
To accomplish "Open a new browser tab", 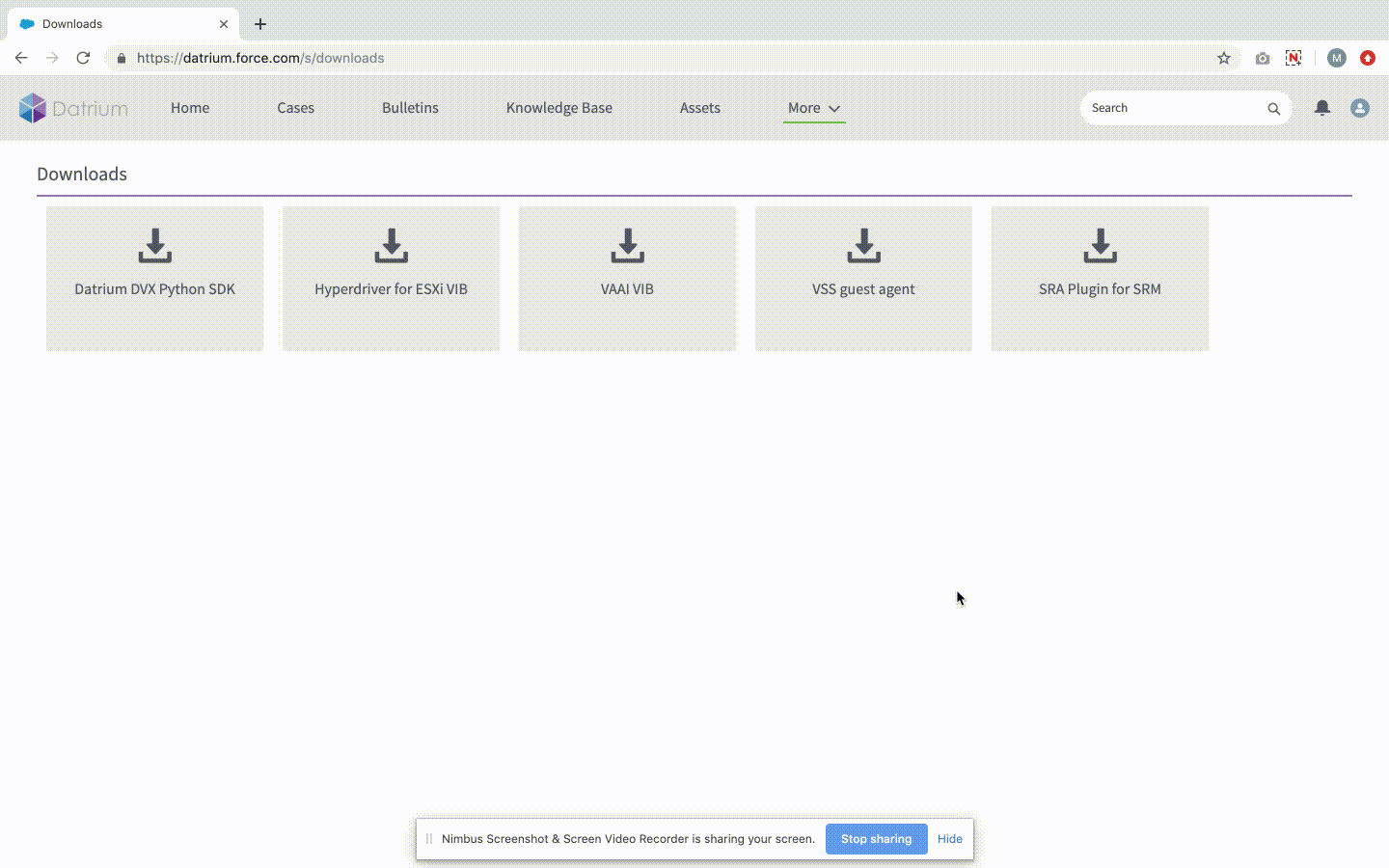I will click(260, 24).
